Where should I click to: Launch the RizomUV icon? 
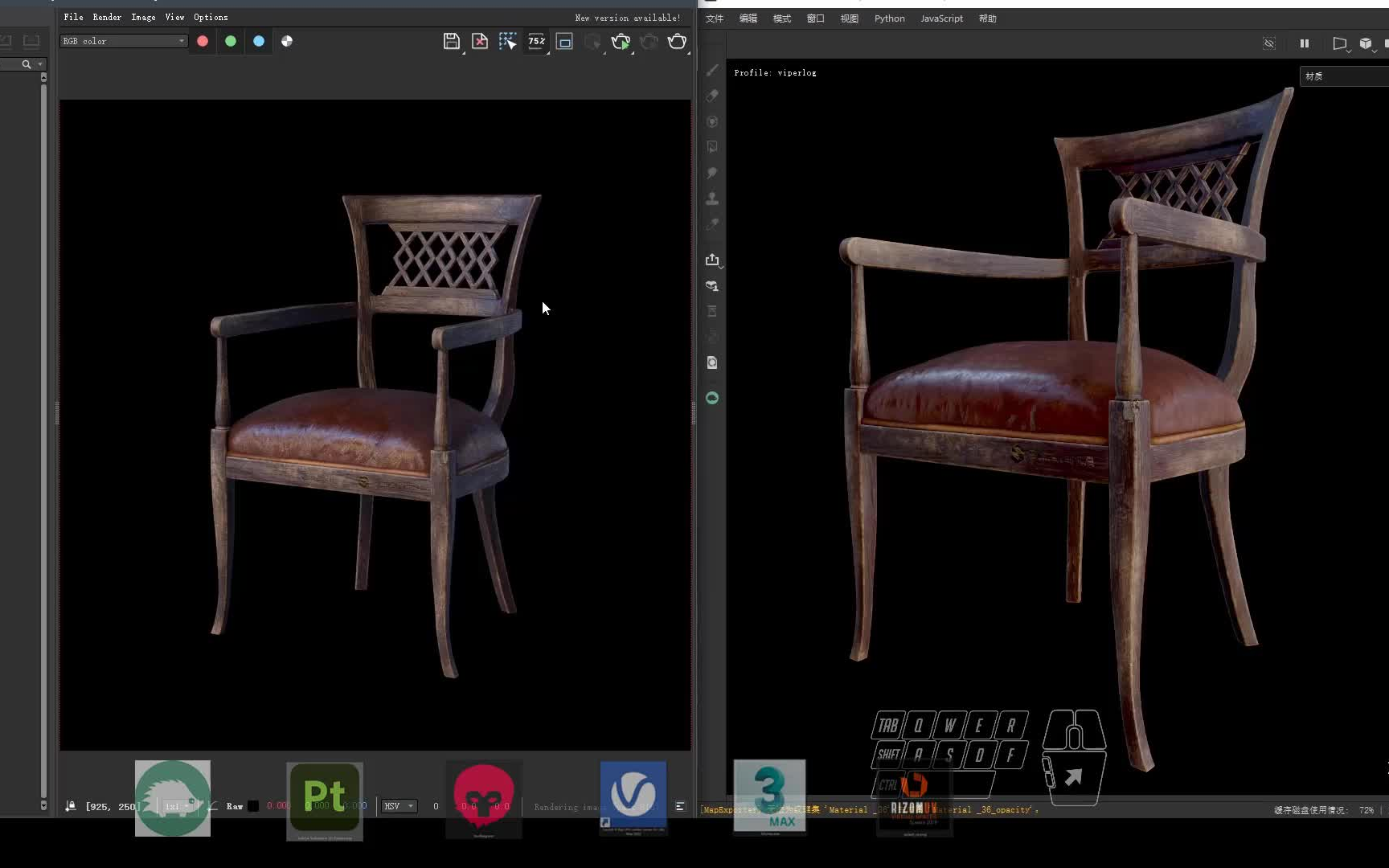point(914,800)
